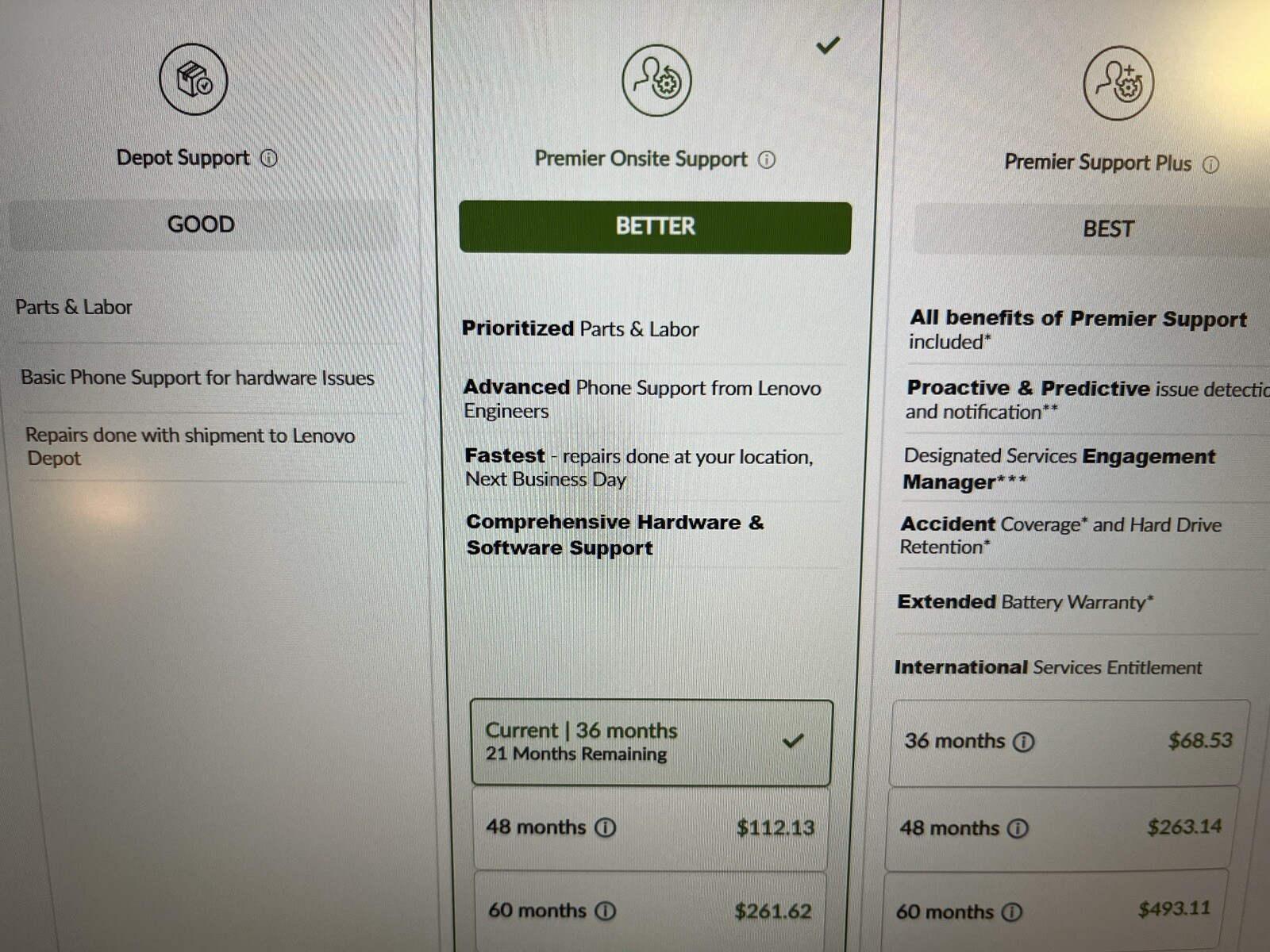
Task: Show info for Support Plus 36 months
Action: tap(1025, 742)
